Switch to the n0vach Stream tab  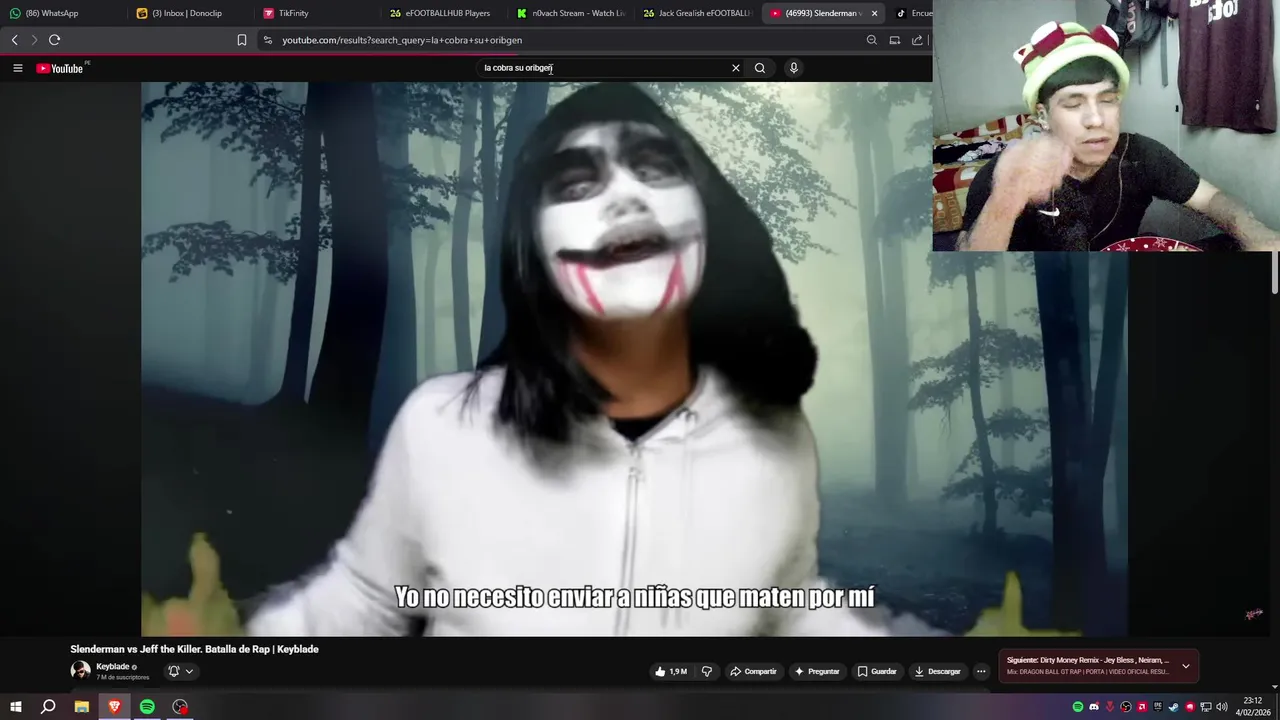pos(571,13)
